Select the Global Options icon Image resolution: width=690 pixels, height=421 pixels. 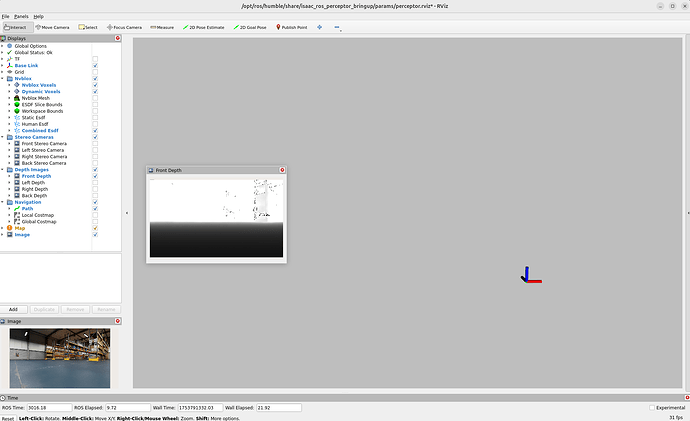click(x=10, y=46)
